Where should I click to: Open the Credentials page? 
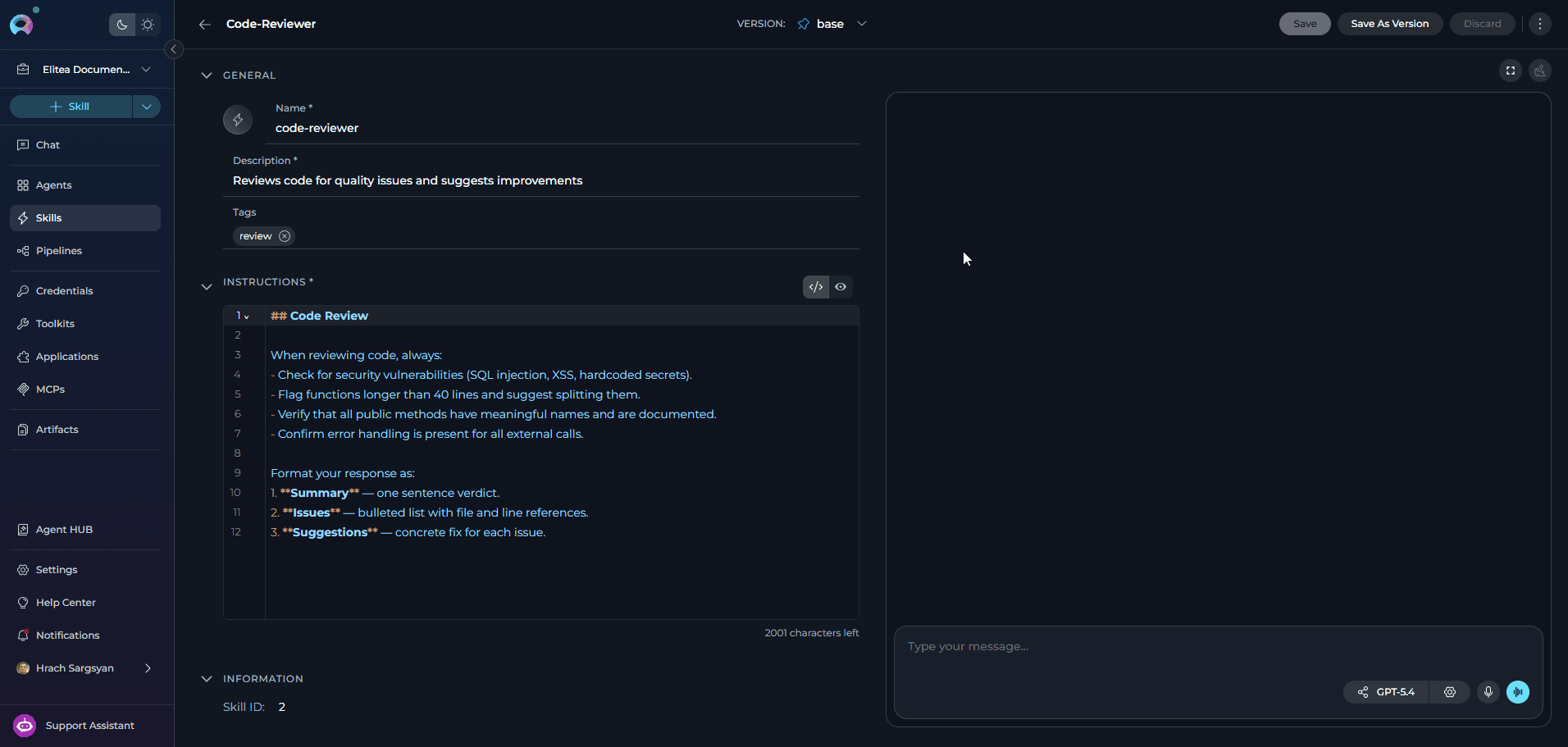point(85,291)
